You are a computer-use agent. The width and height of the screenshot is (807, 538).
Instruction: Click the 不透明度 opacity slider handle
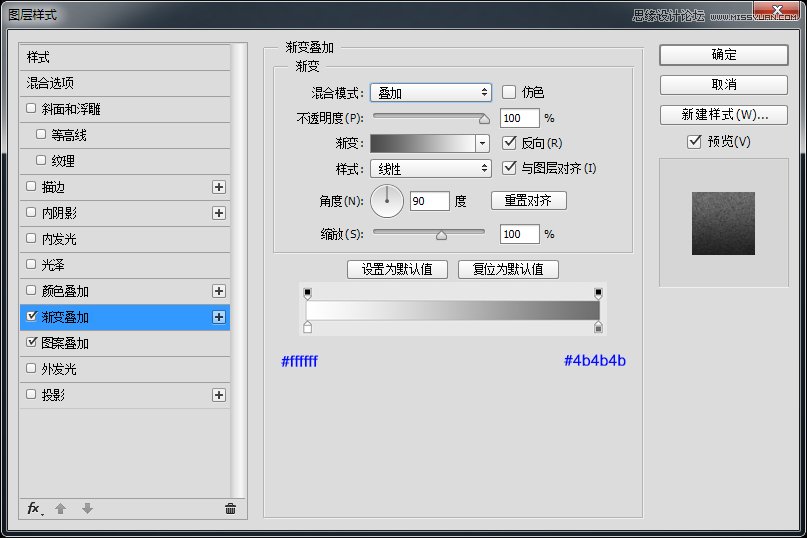click(484, 119)
